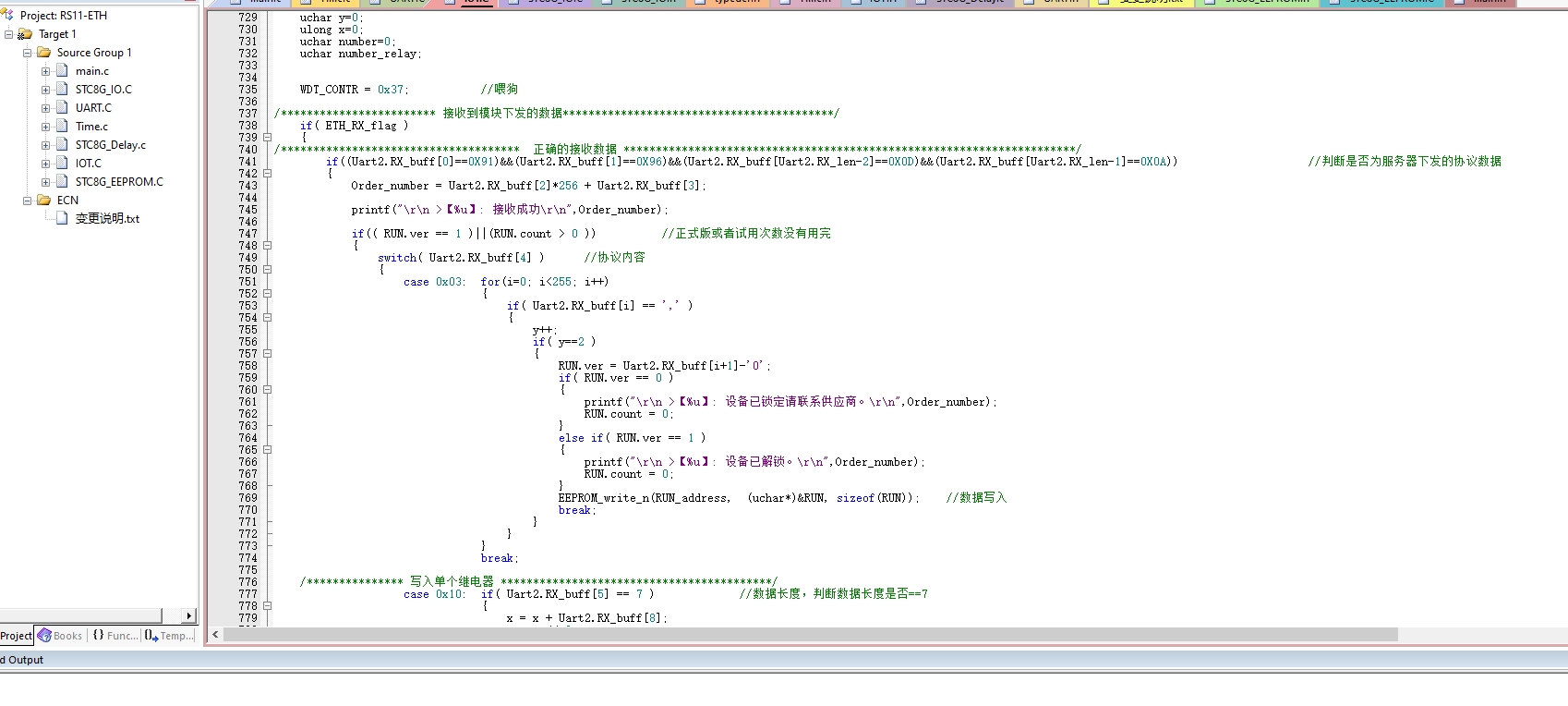Click the editor horizontal scrollbar thumb
This screenshot has height=706, width=1568.
(811, 634)
